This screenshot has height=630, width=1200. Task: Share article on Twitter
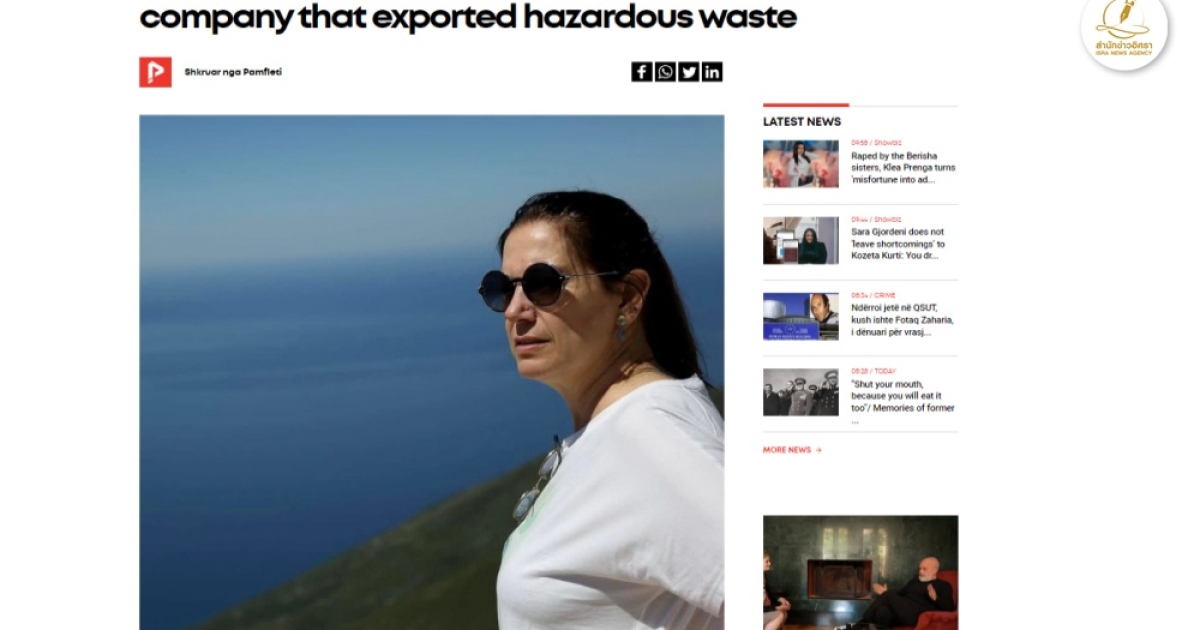pos(688,72)
